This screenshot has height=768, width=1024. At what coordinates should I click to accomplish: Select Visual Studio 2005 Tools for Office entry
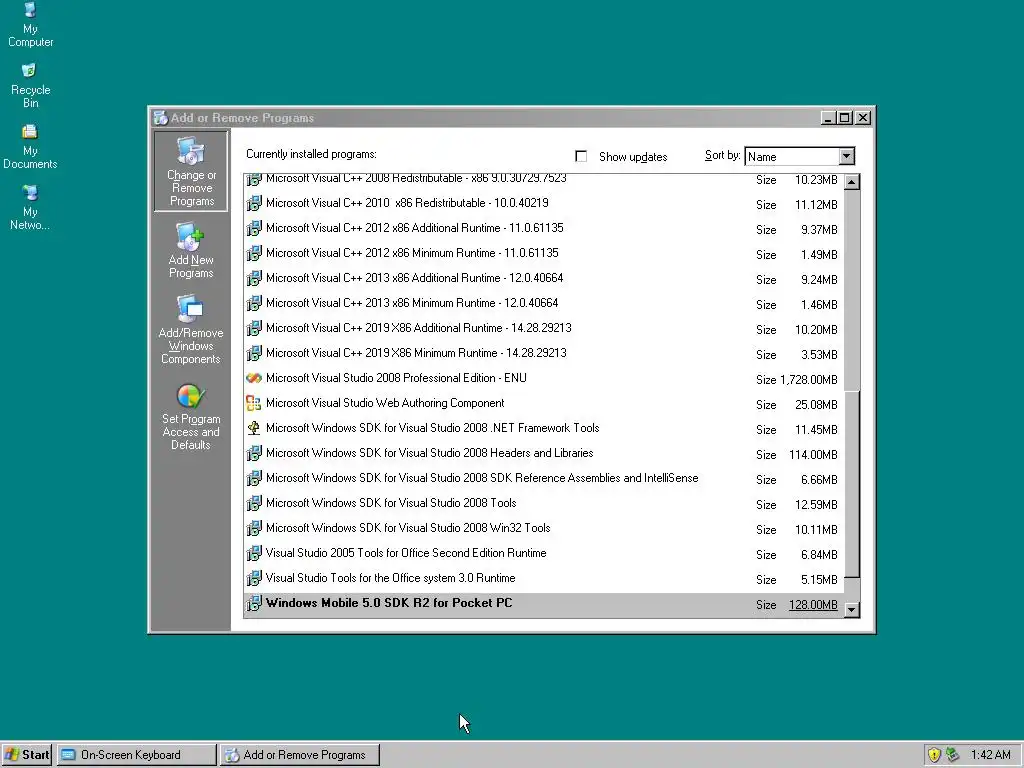[543, 554]
